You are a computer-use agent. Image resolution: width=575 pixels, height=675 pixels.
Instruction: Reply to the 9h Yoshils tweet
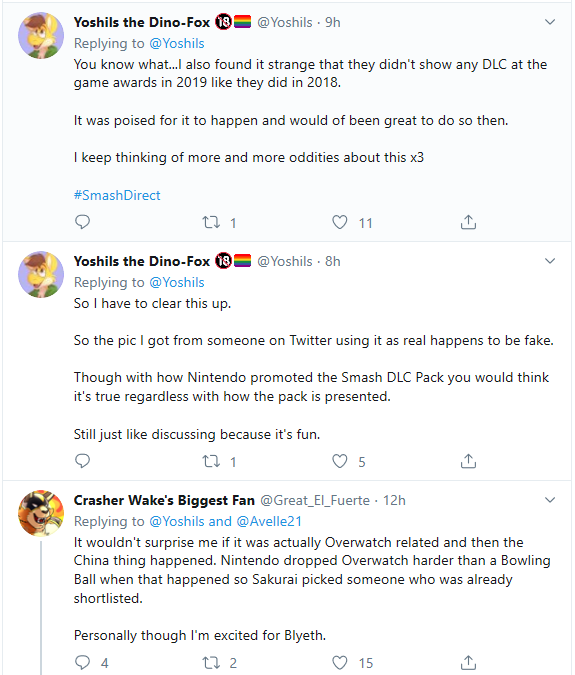coord(82,222)
